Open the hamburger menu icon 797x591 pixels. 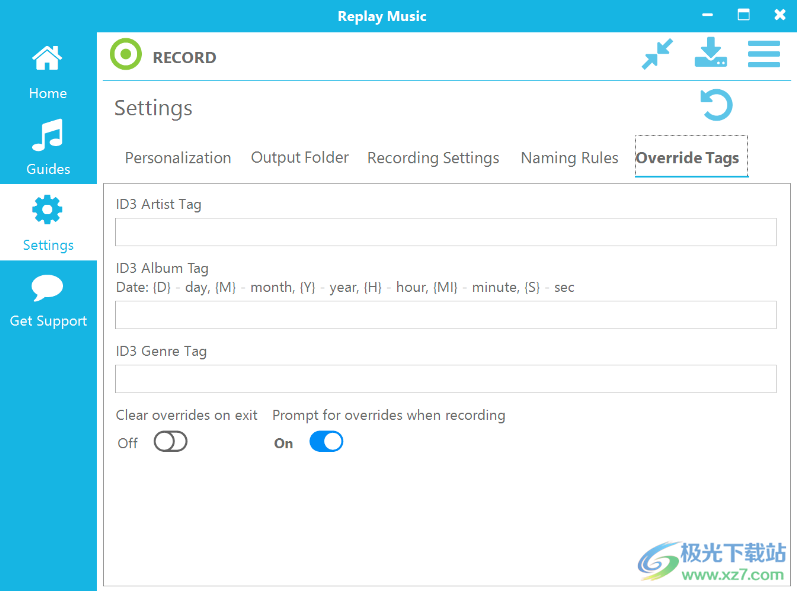(x=763, y=54)
